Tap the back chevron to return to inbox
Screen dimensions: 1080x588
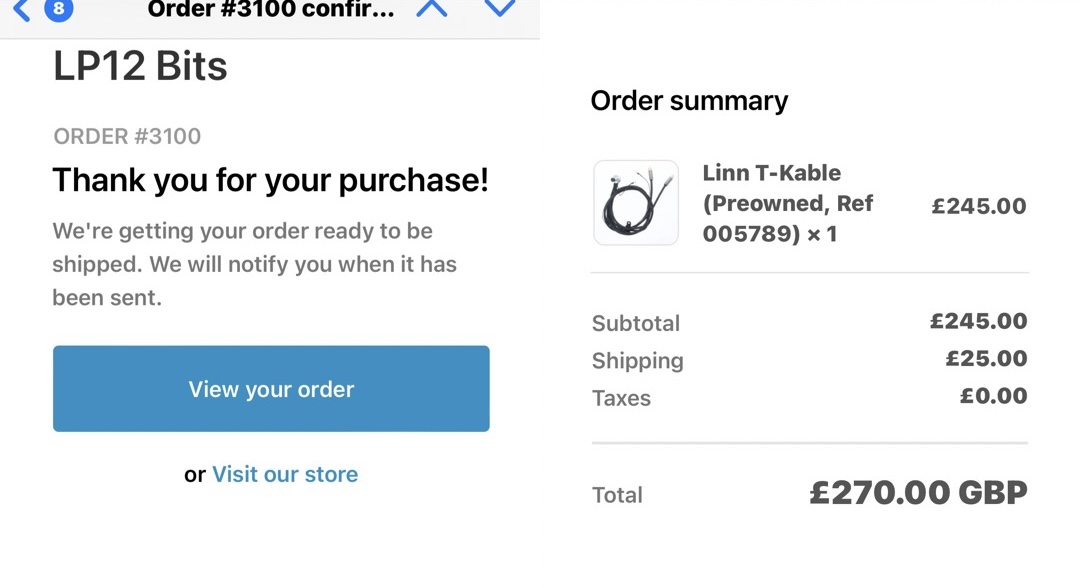click(21, 10)
